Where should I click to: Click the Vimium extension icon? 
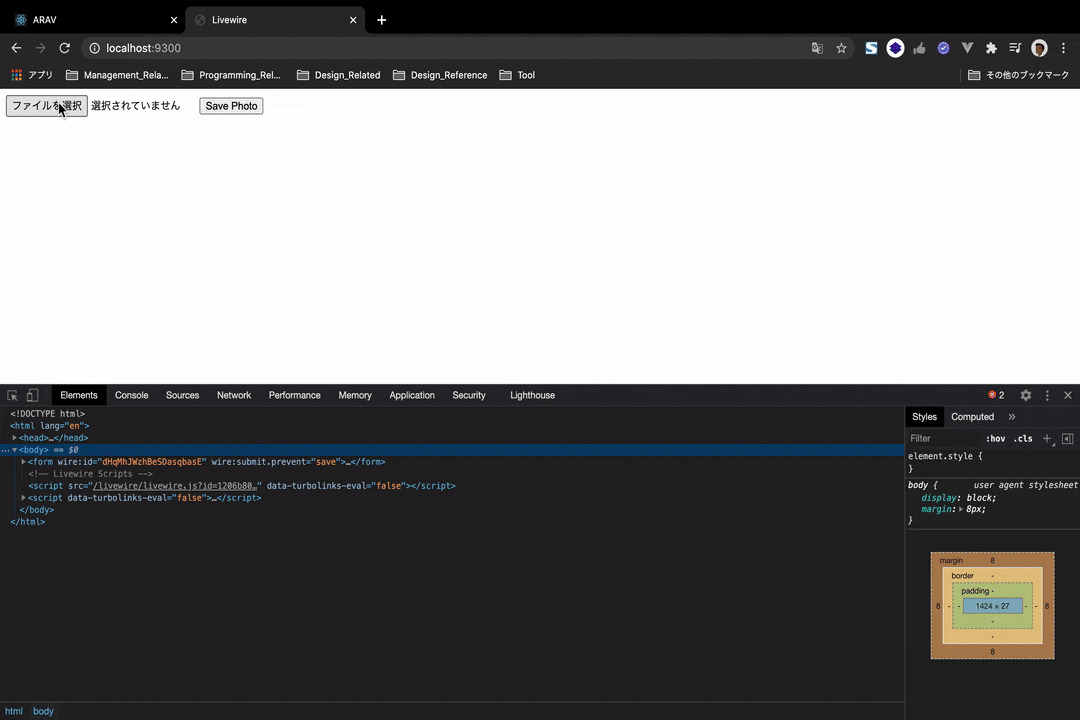[x=967, y=47]
